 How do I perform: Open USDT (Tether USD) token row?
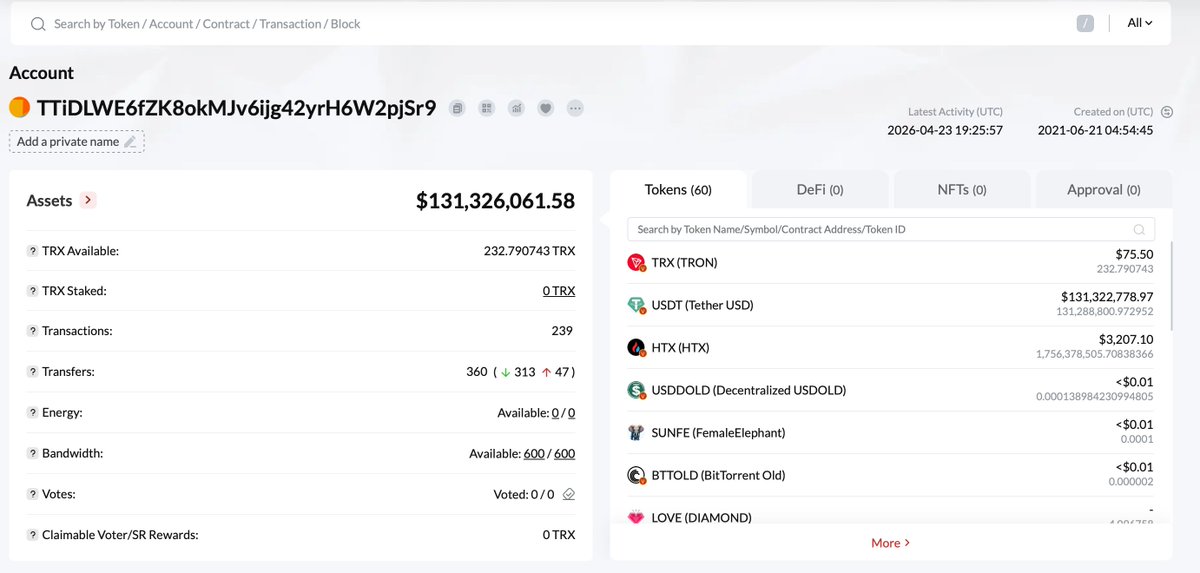click(890, 305)
